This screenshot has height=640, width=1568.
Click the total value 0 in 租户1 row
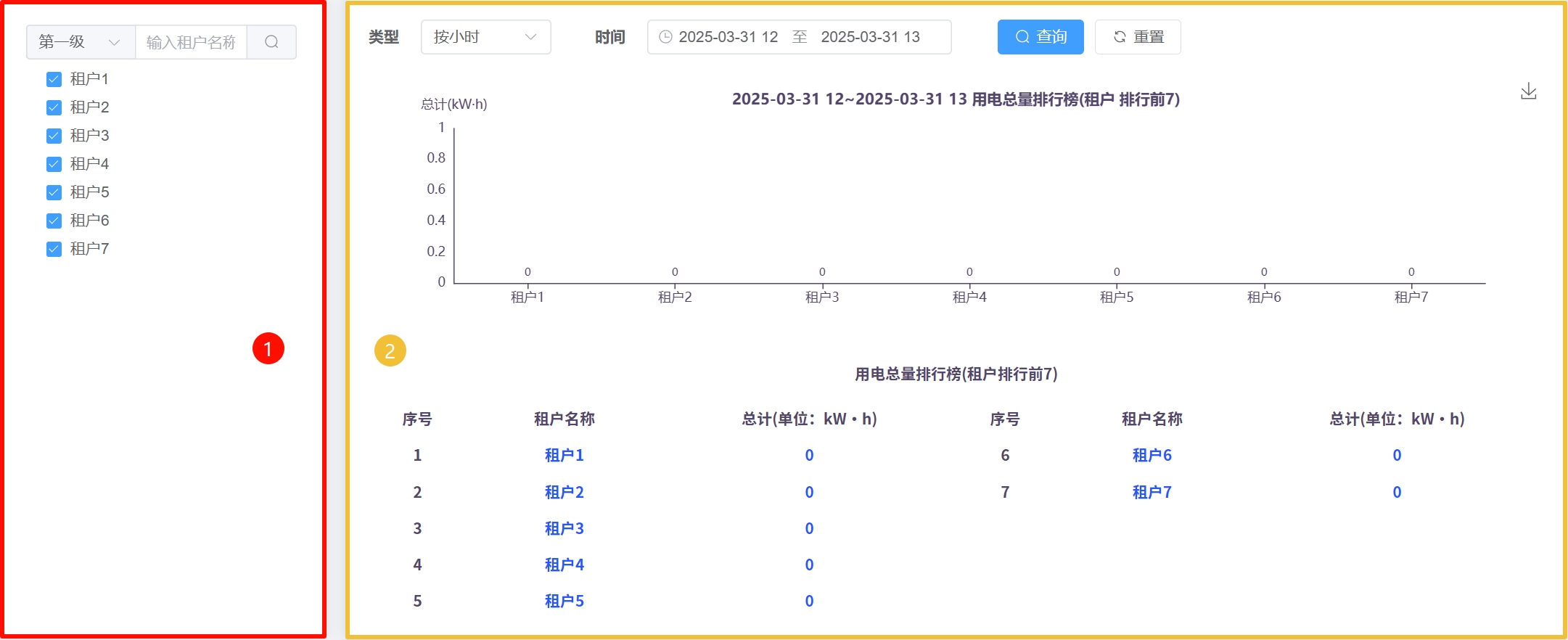click(809, 455)
